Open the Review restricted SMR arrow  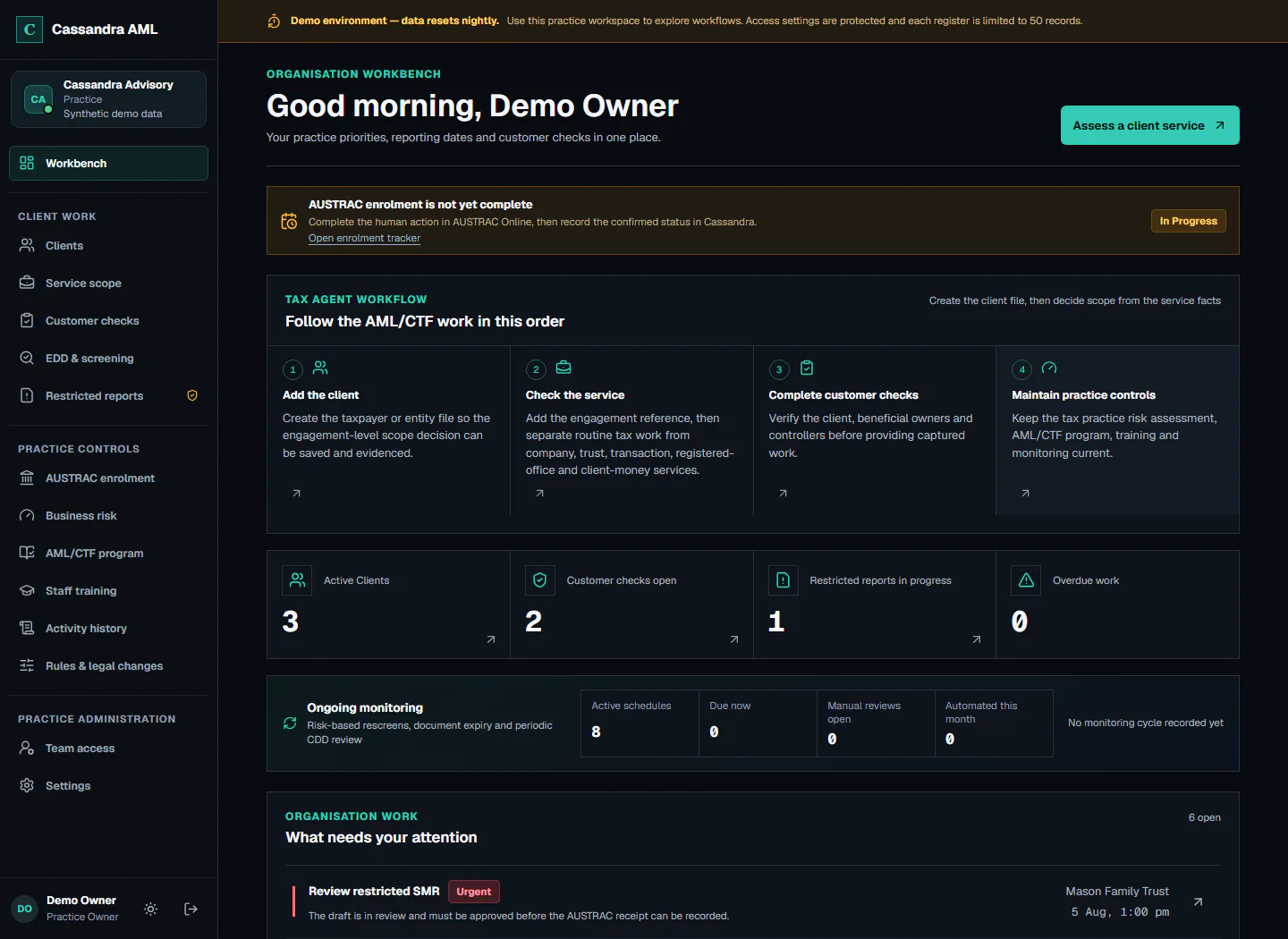click(x=1198, y=902)
